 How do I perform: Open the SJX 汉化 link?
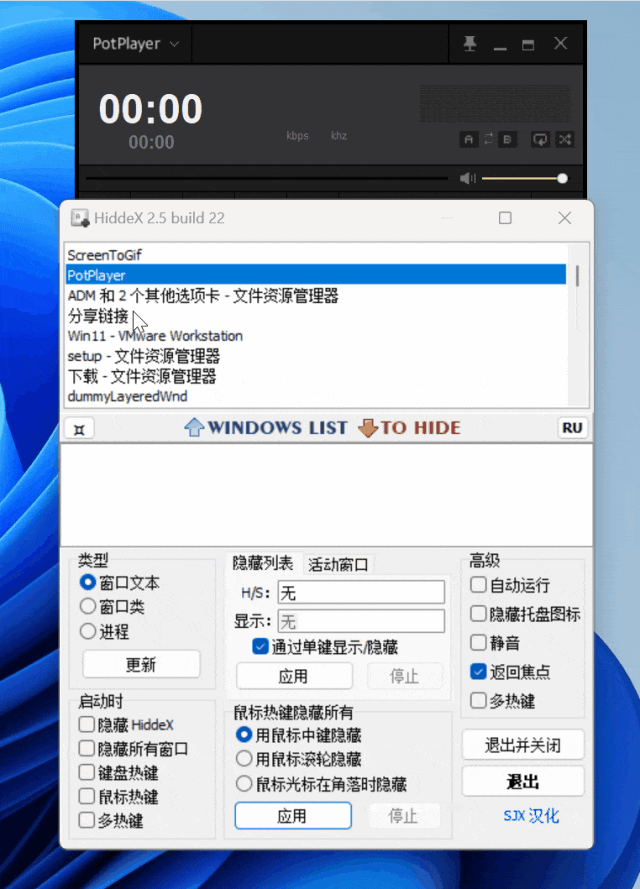pyautogui.click(x=531, y=816)
